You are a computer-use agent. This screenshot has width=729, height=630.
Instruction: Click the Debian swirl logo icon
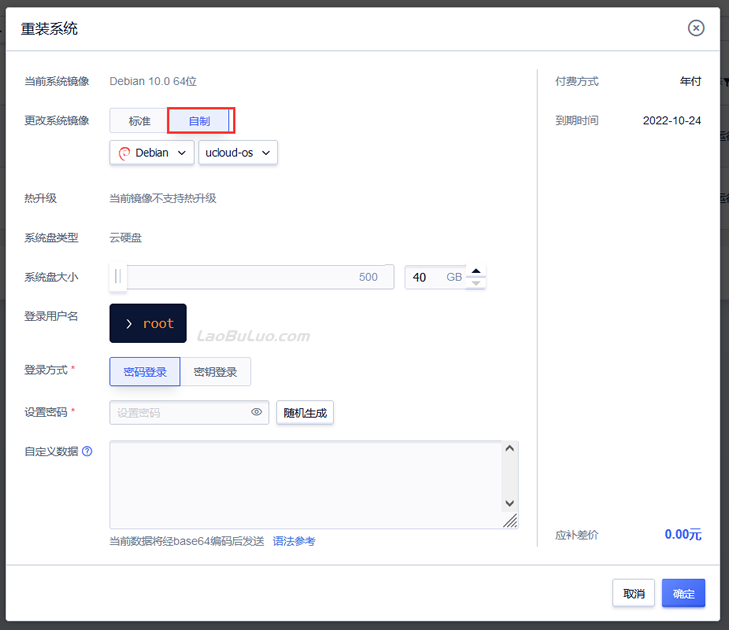pos(124,153)
